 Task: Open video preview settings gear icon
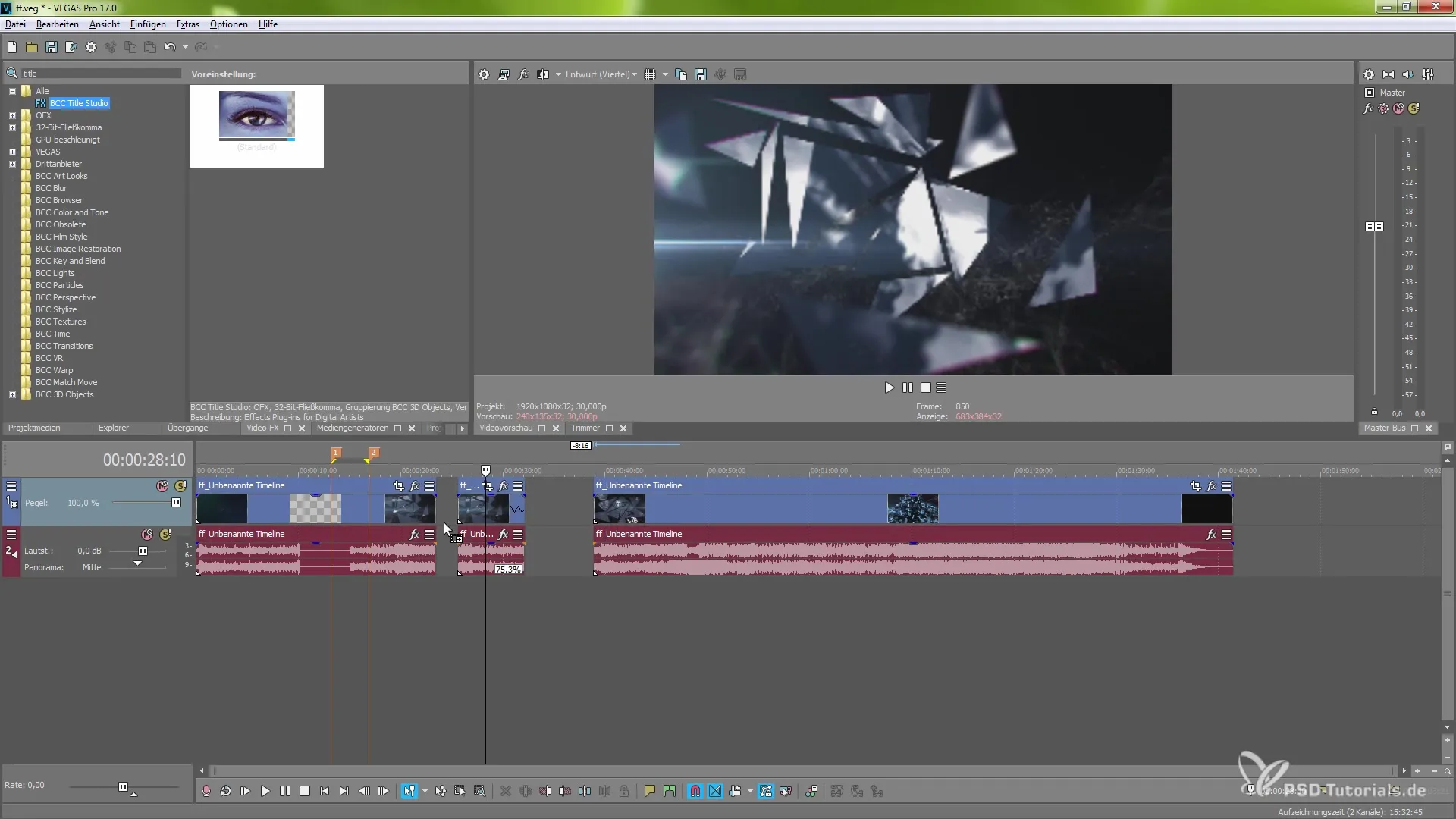point(484,74)
